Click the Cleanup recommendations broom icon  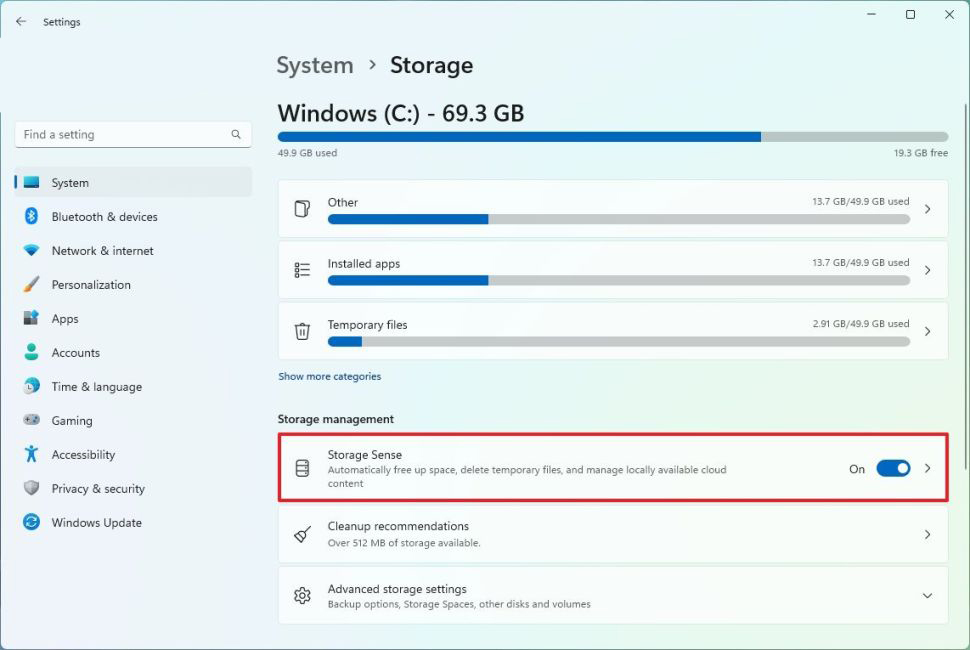[302, 535]
